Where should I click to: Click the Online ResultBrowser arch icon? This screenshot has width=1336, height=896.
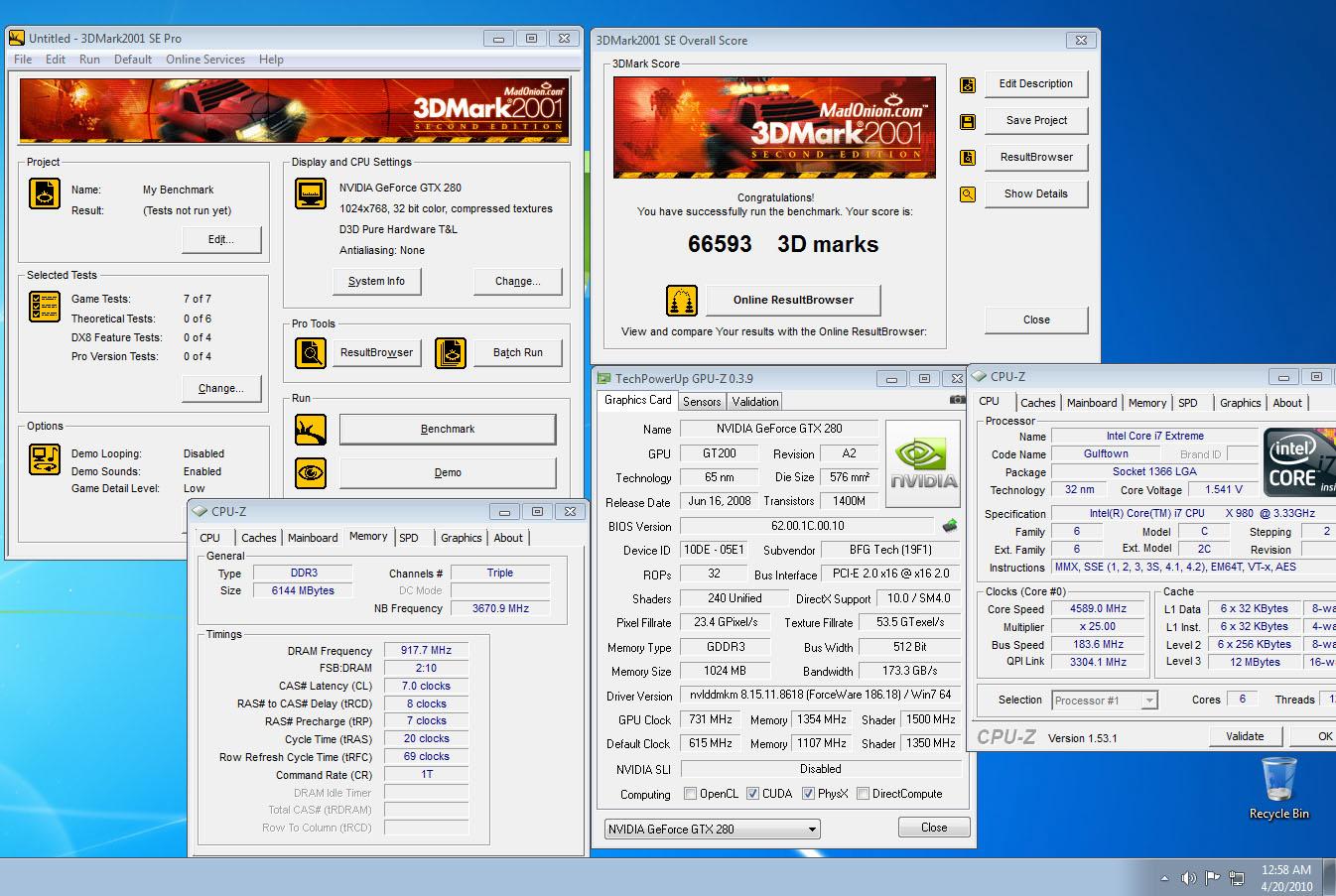pos(681,300)
